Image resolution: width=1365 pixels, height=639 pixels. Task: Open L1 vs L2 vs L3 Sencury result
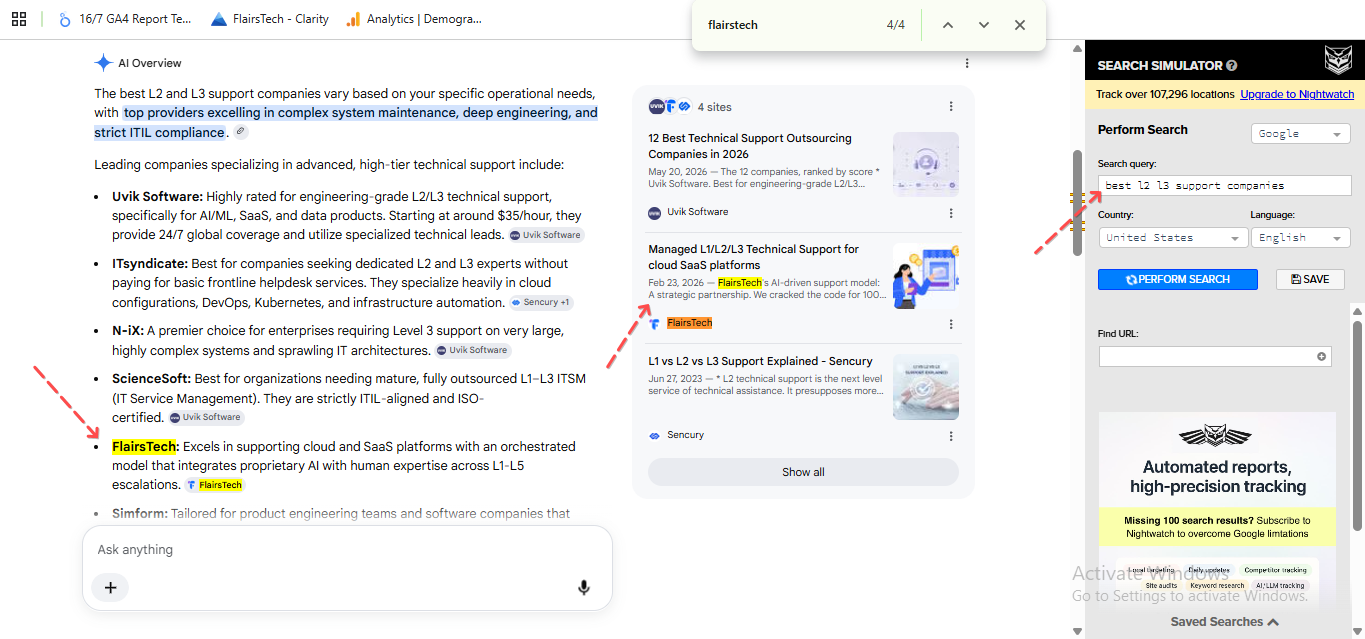(760, 361)
